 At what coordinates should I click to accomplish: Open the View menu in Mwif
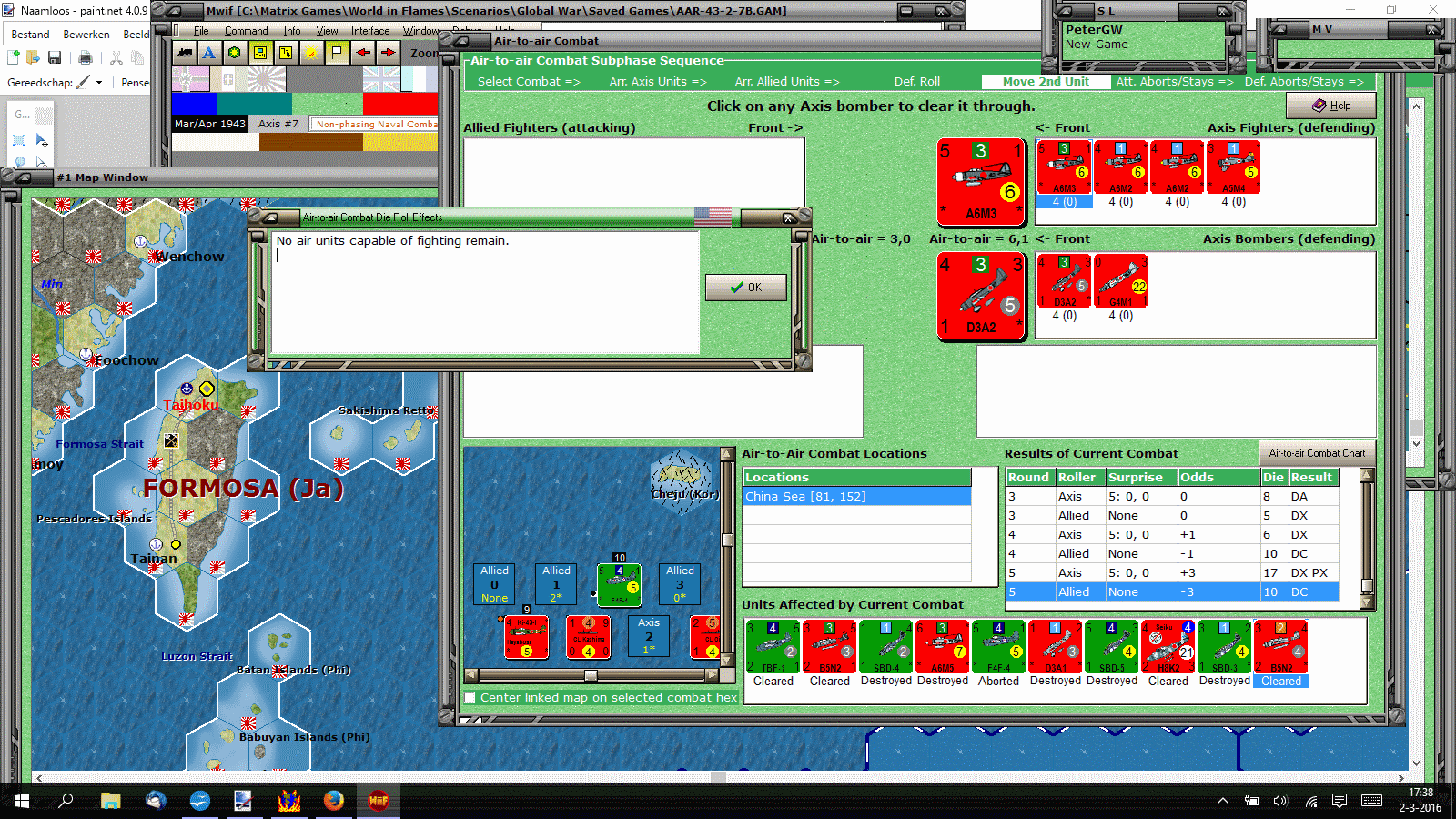[x=327, y=31]
